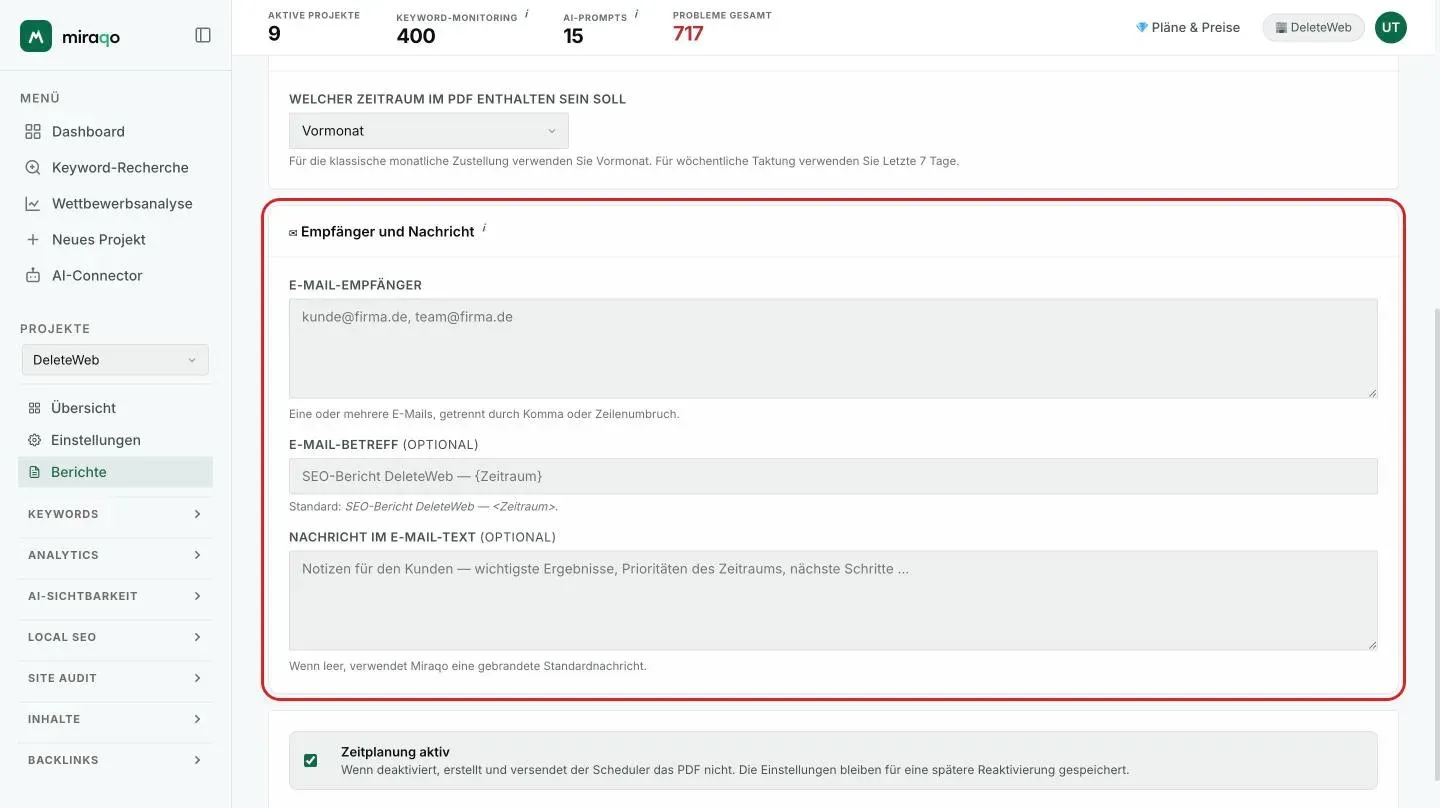Click the Wettbewerbsanalyse chart icon
The height and width of the screenshot is (808, 1440).
pos(33,203)
